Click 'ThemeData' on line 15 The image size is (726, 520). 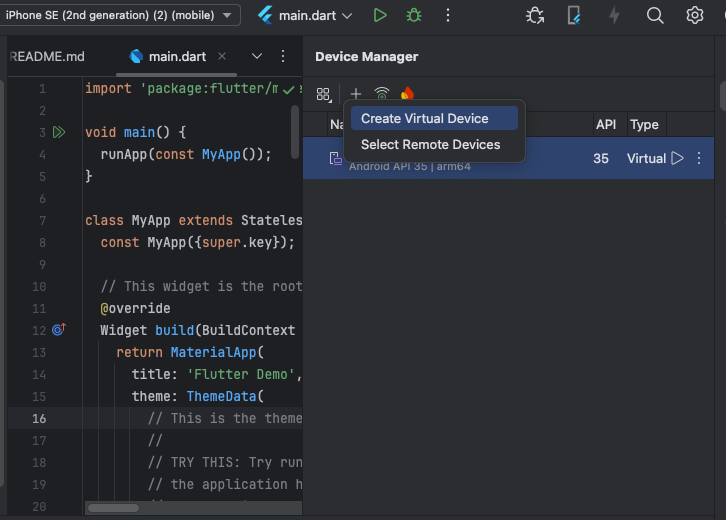(221, 396)
